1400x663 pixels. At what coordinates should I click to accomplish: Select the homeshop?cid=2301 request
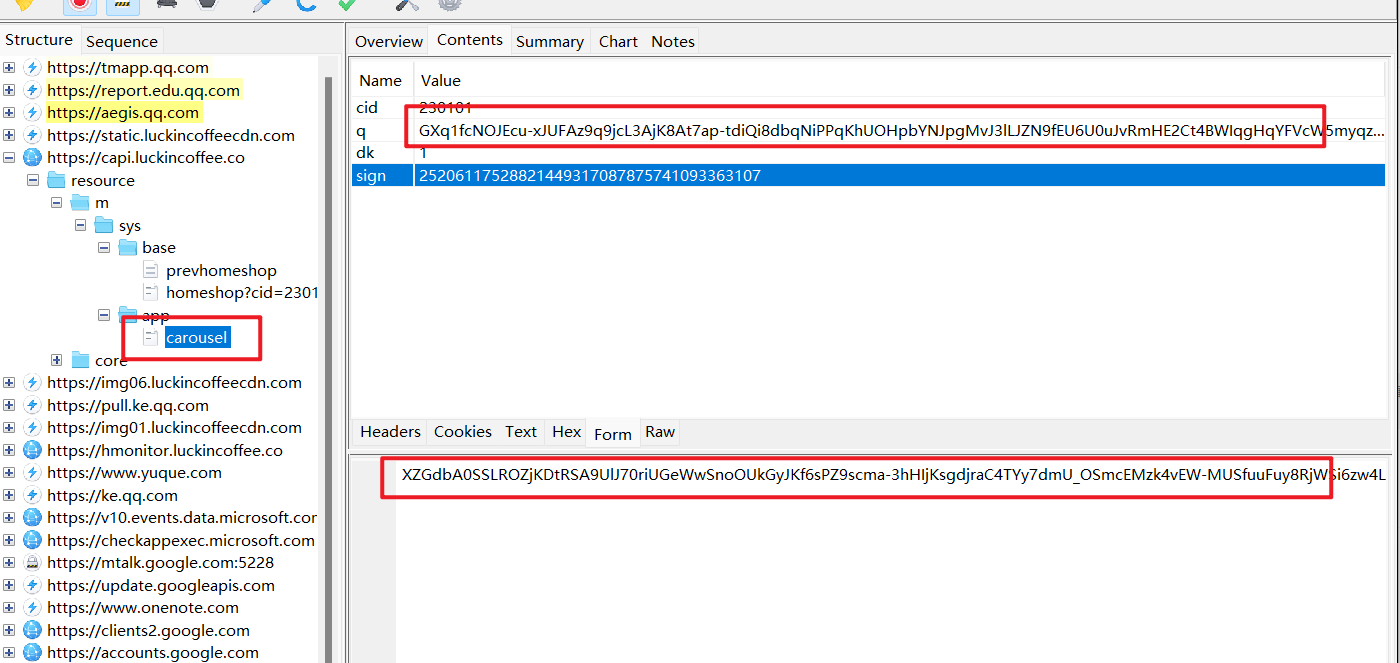[242, 292]
